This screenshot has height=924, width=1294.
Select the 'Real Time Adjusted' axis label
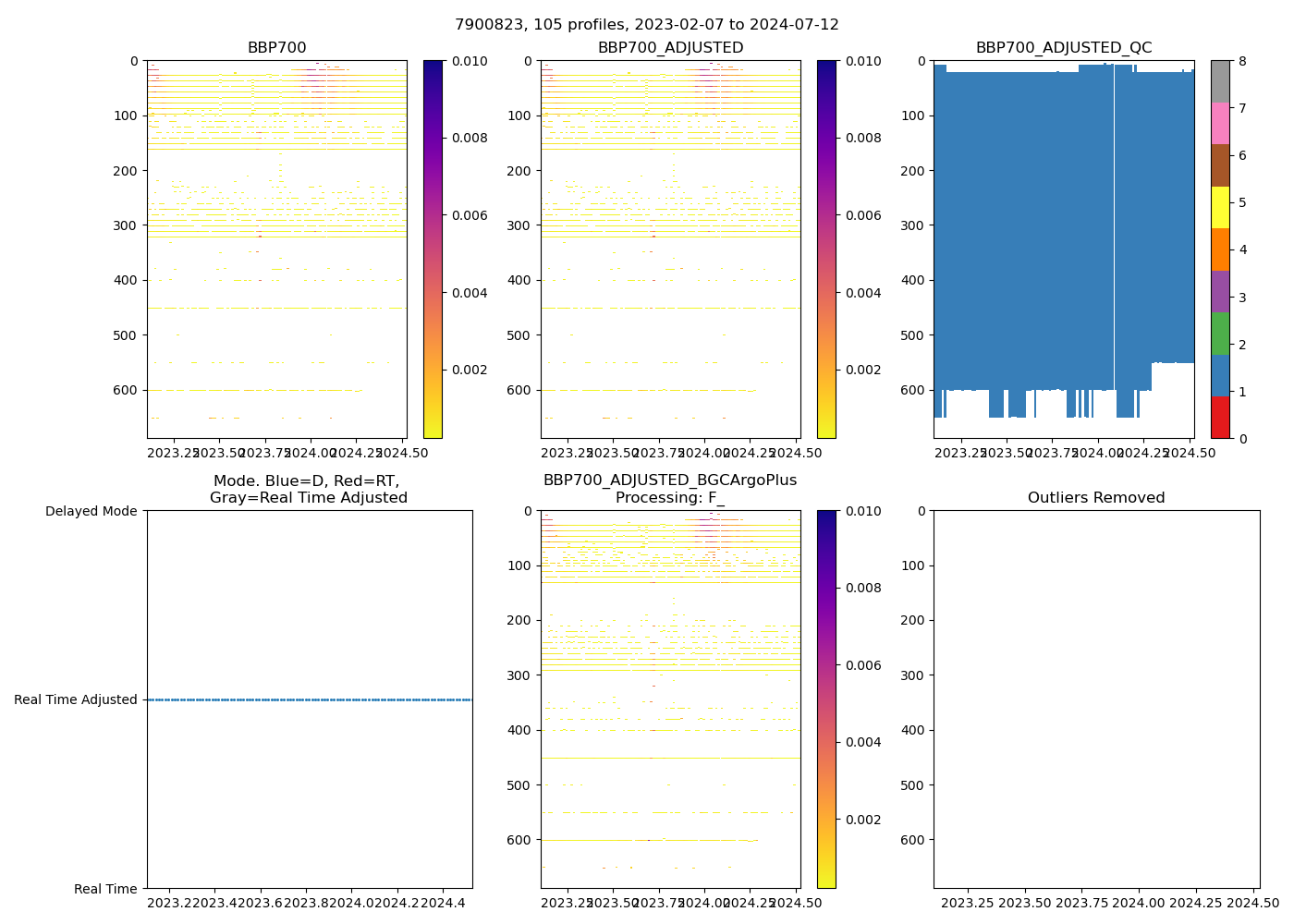(76, 699)
